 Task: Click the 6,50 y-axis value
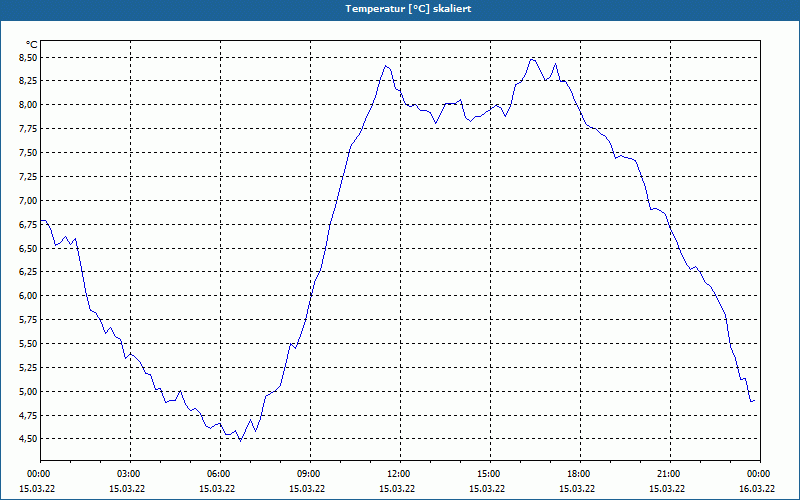click(29, 248)
